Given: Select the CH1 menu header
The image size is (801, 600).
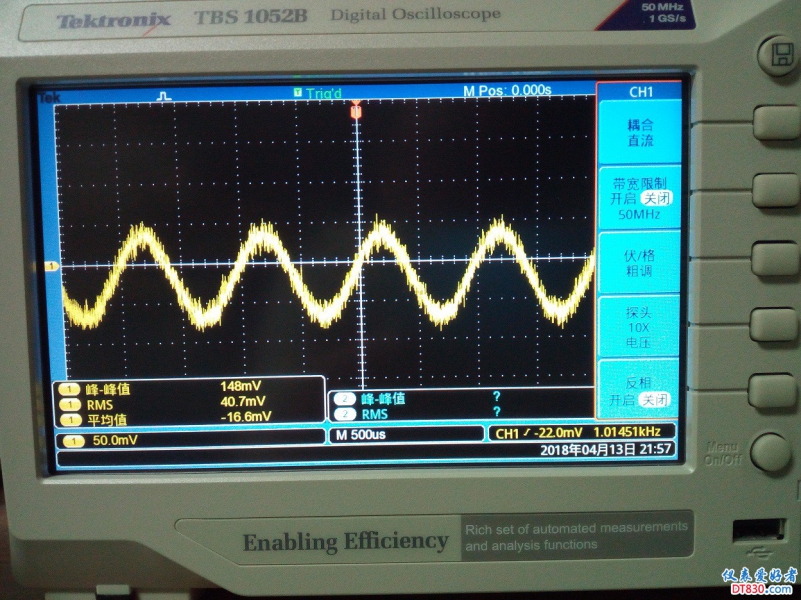Looking at the screenshot, I should [x=640, y=92].
